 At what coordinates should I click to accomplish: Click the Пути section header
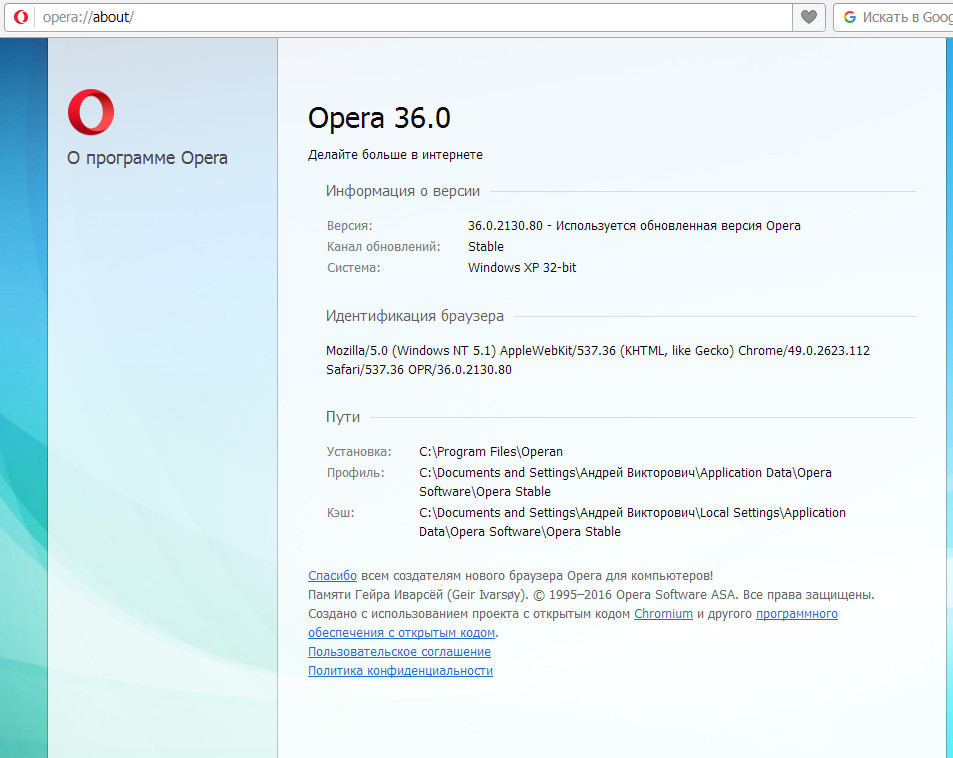[343, 417]
